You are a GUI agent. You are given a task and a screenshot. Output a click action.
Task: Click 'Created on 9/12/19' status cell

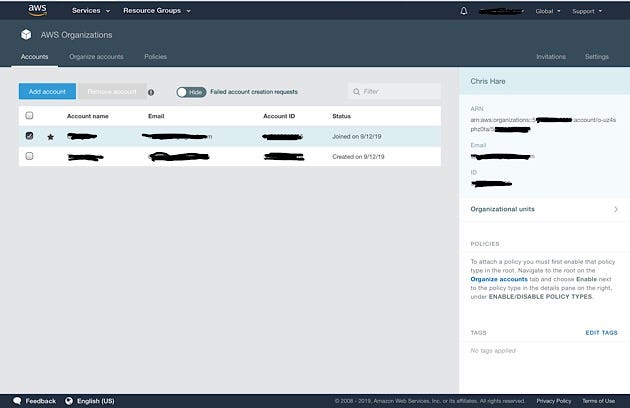(358, 157)
